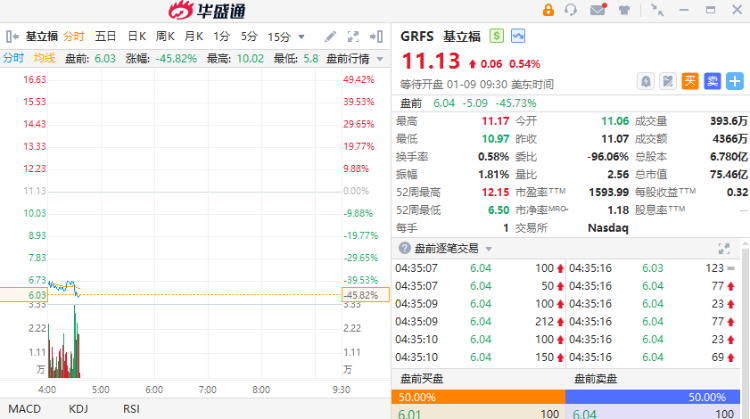
Task: Collapse the right-side quote panel
Action: (376, 36)
